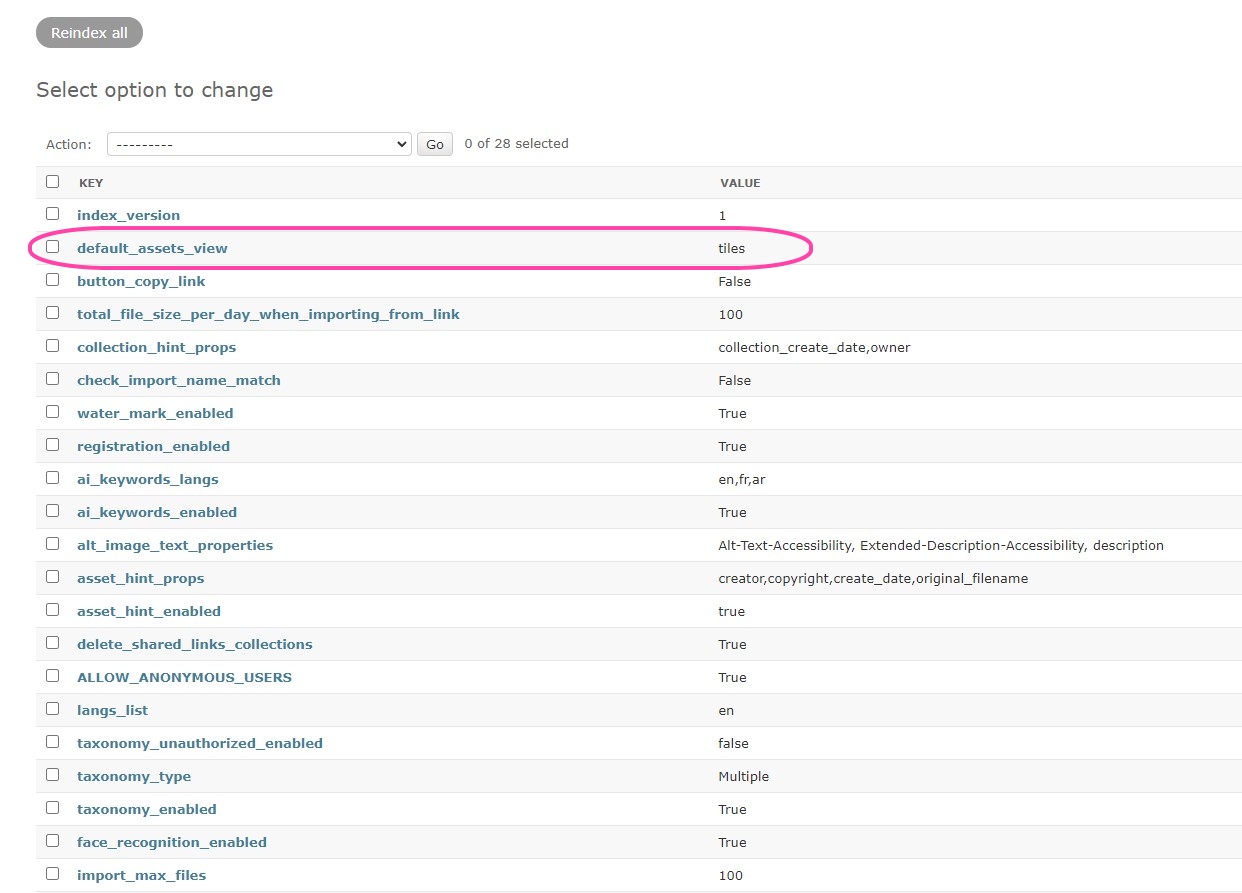Check the face_recognition_enabled row checkbox
The image size is (1242, 893).
[x=52, y=841]
